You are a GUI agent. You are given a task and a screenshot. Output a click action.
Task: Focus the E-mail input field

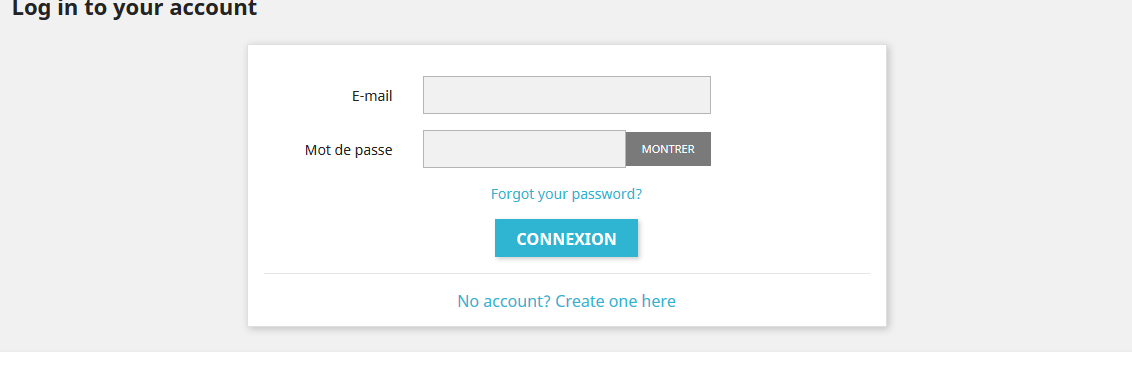pos(567,95)
